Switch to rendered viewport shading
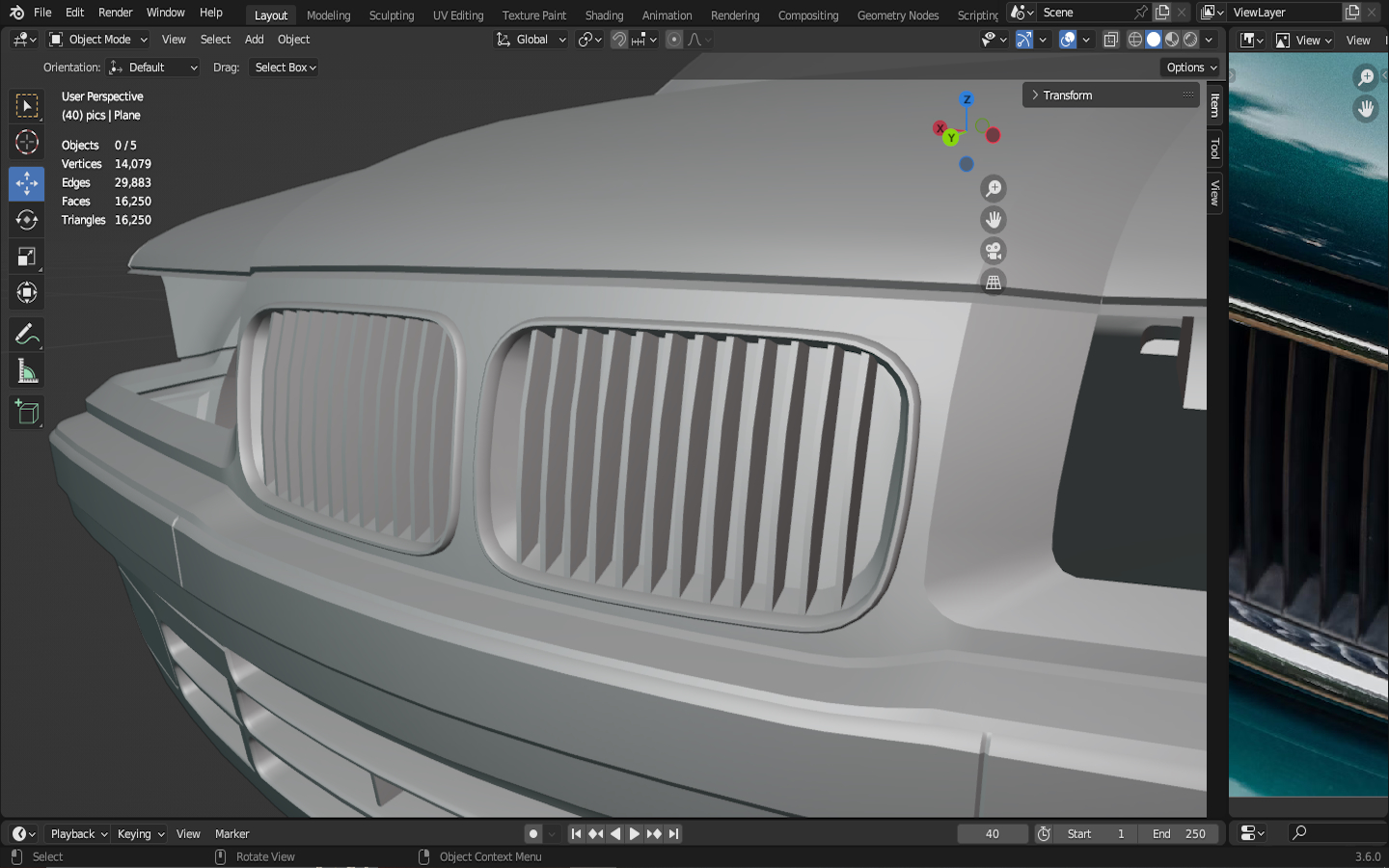 [1190, 40]
